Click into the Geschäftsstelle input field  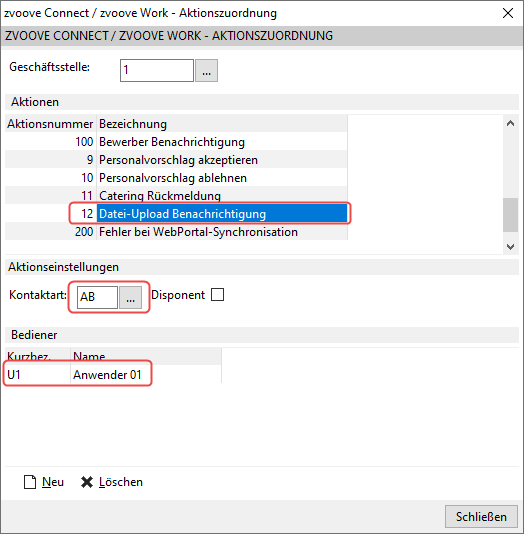click(157, 70)
